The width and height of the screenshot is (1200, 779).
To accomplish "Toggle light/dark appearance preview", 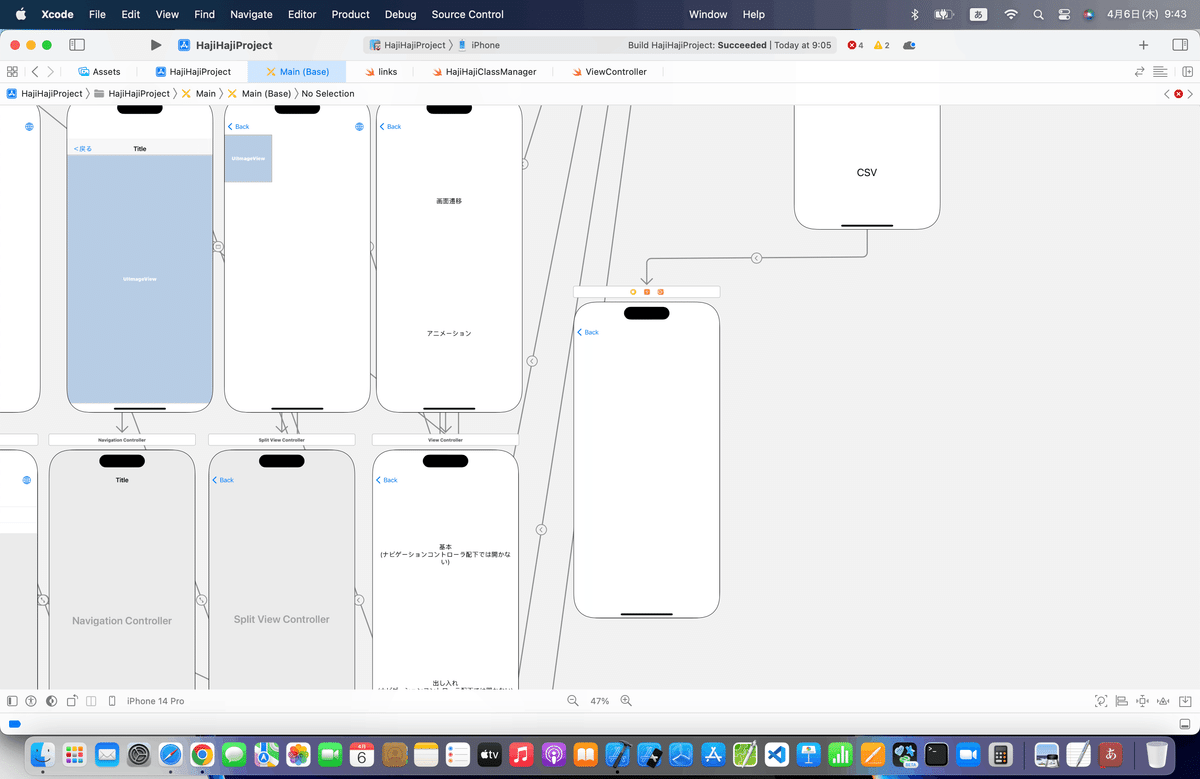I will [50, 701].
